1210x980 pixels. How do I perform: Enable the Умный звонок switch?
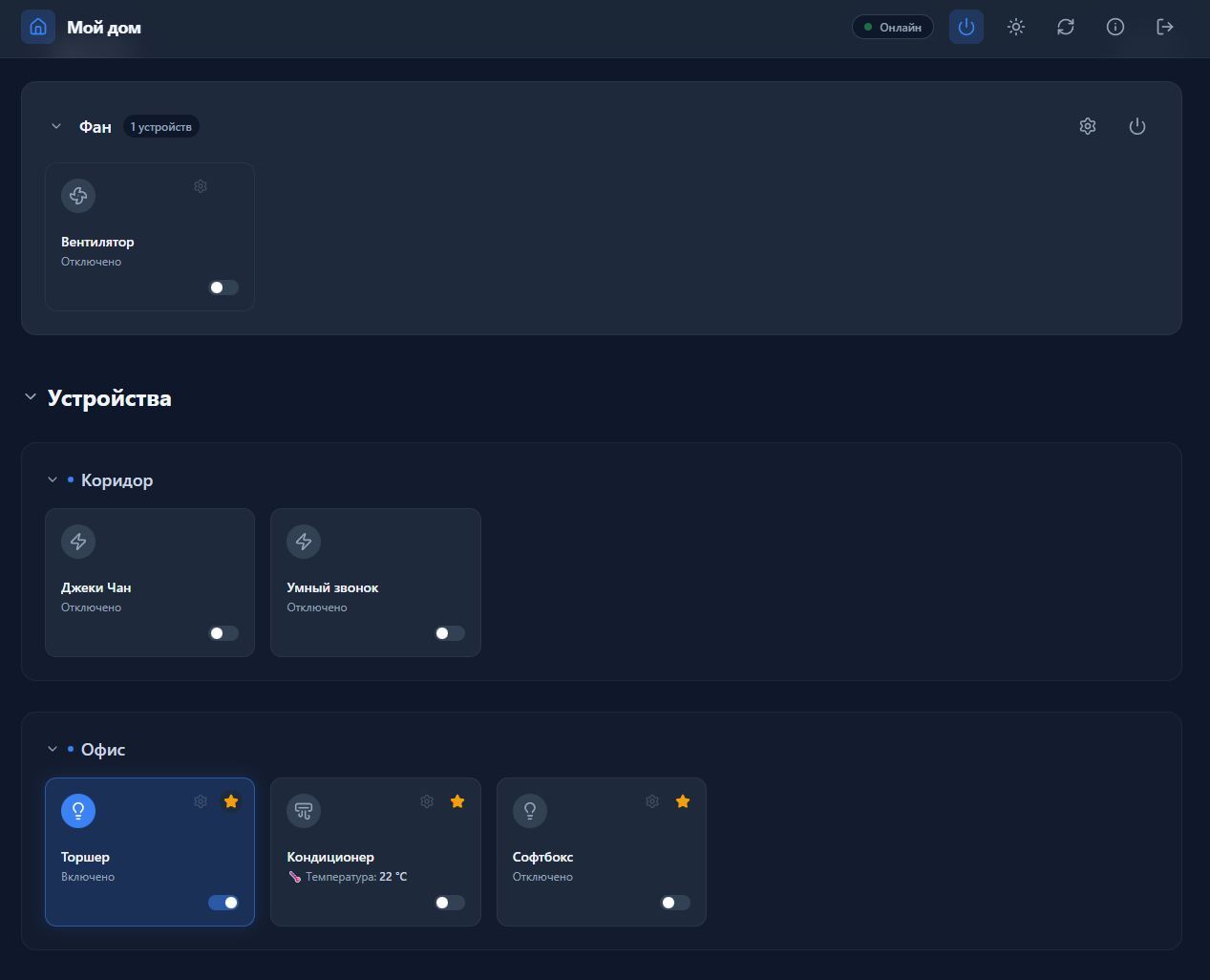(x=450, y=633)
